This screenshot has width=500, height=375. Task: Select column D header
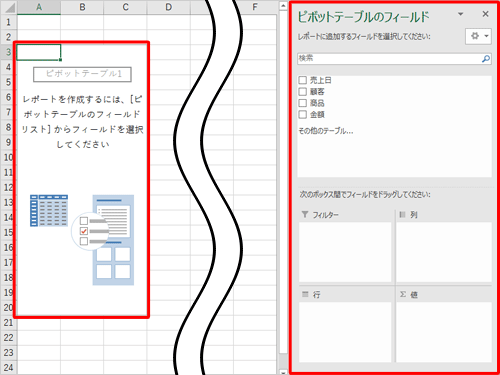click(169, 7)
